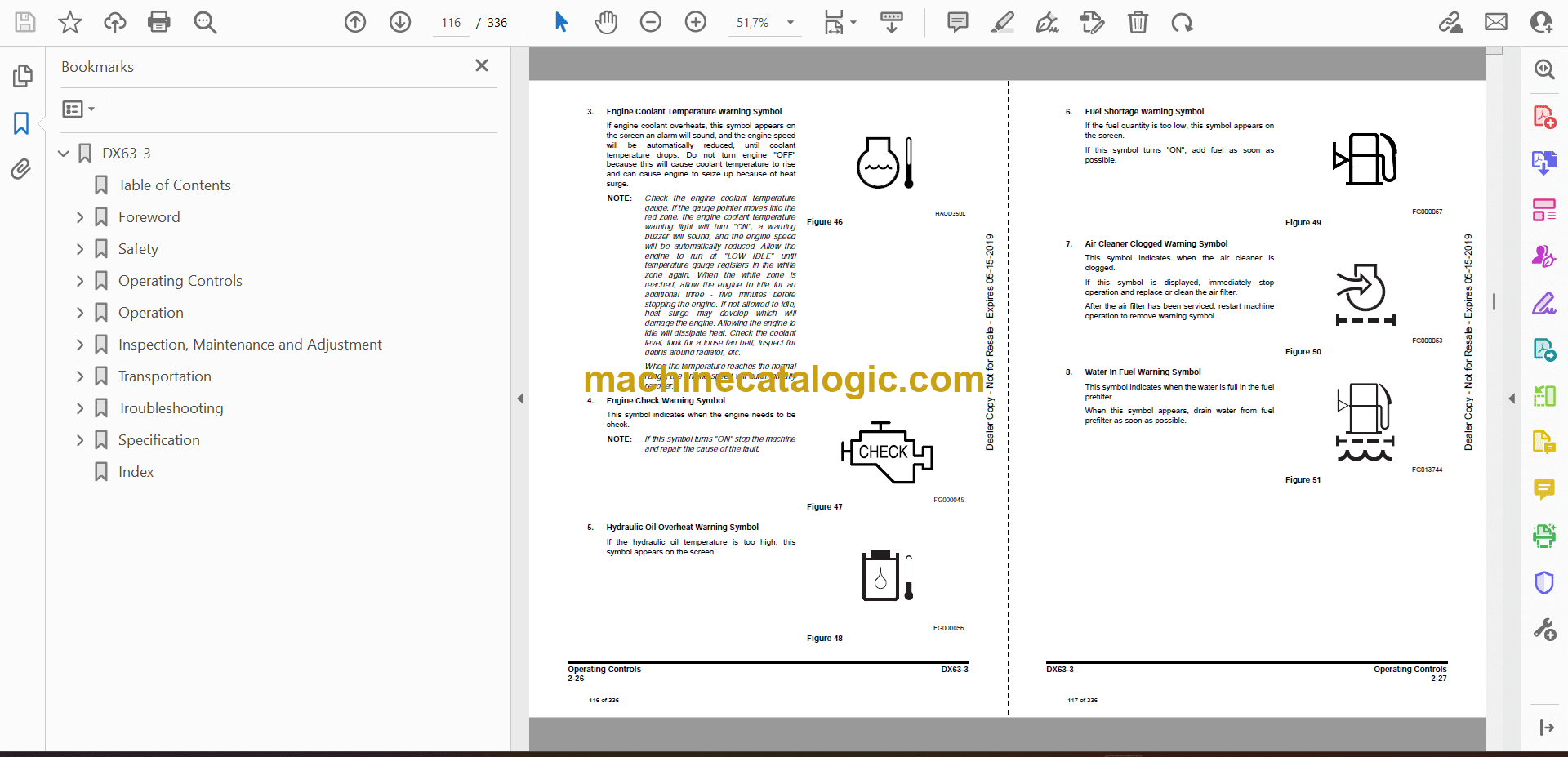The image size is (1568, 757).
Task: Jump to the Index bookmark
Action: tap(136, 472)
